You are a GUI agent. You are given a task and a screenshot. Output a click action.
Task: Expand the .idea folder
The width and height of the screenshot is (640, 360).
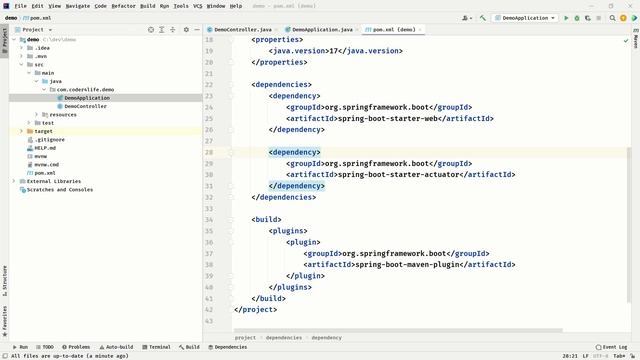pos(21,48)
